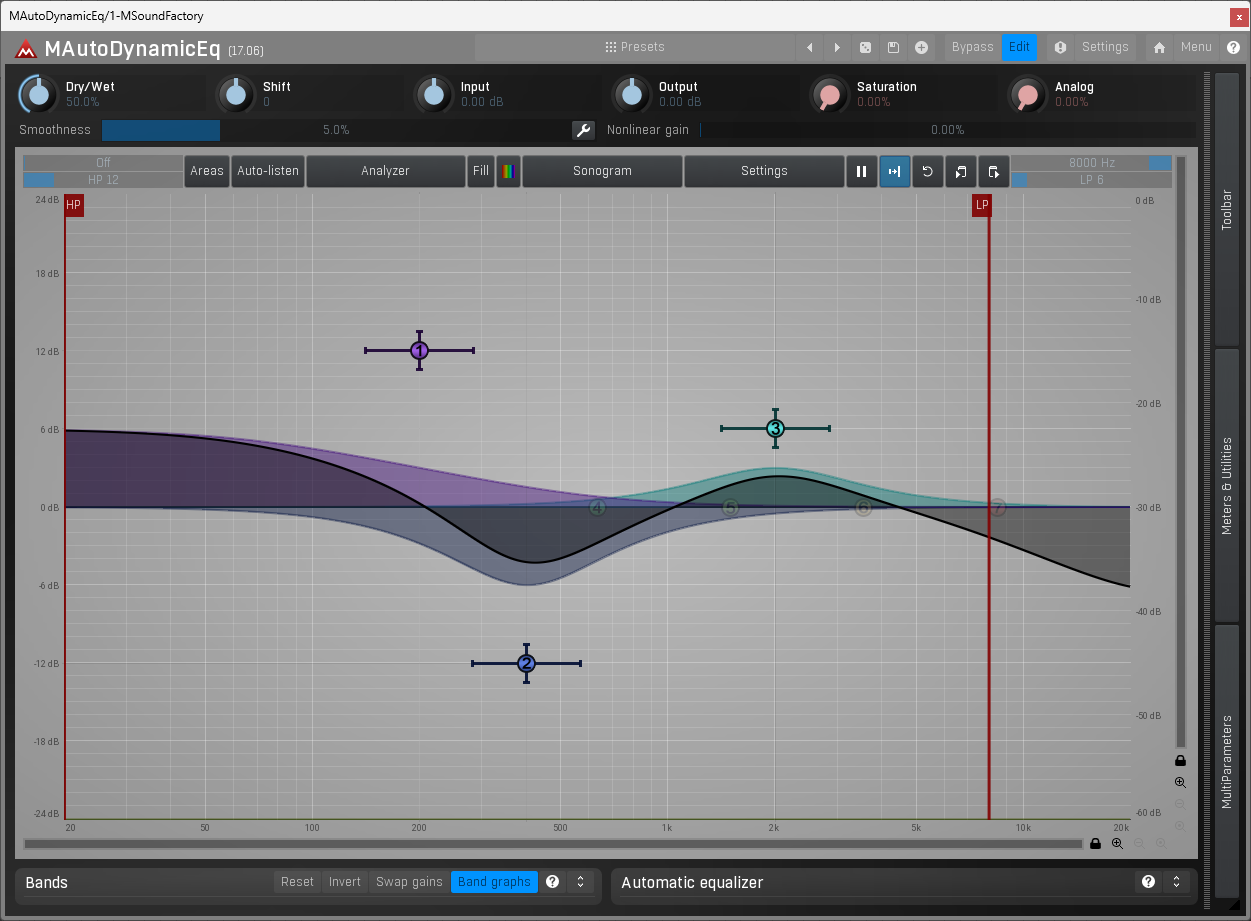This screenshot has width=1251, height=921.
Task: Click the Invert button in Bands
Action: (345, 882)
